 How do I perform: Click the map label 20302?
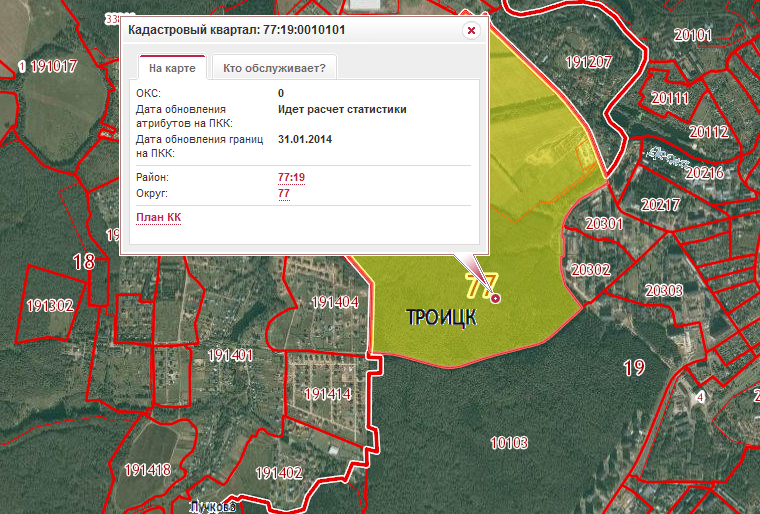pyautogui.click(x=591, y=270)
